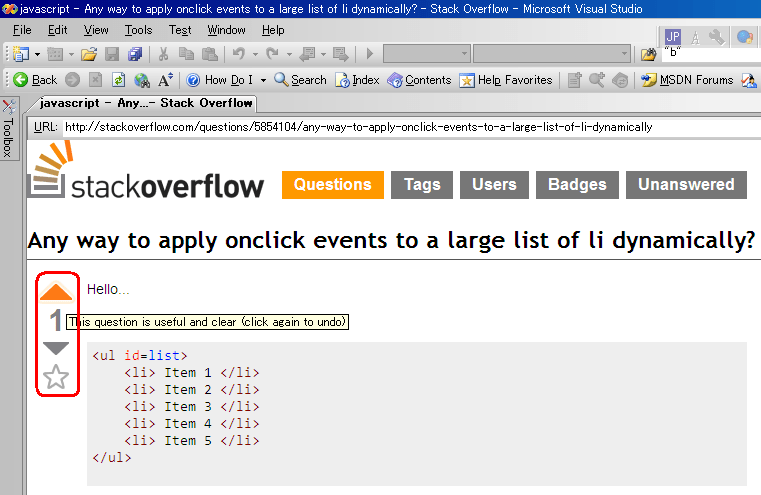The height and width of the screenshot is (495, 761).
Task: Click the Stop page loading icon
Action: (x=96, y=80)
